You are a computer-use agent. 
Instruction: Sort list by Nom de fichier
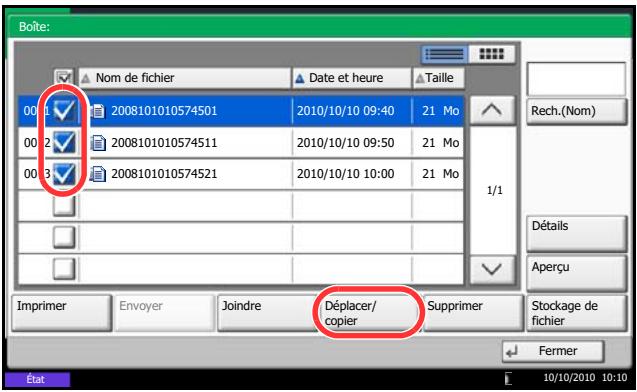point(184,78)
